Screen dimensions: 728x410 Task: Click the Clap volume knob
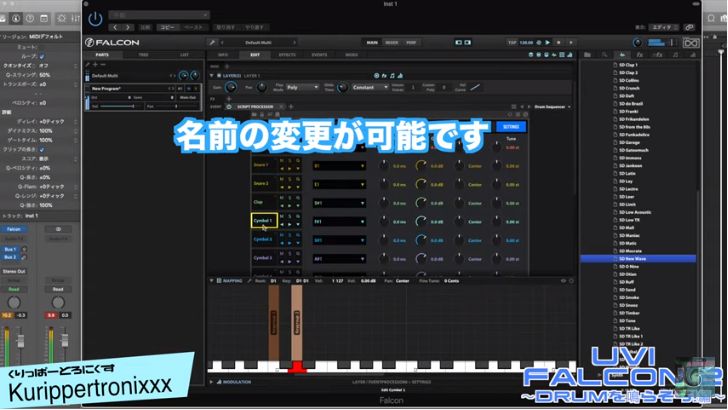coord(421,203)
